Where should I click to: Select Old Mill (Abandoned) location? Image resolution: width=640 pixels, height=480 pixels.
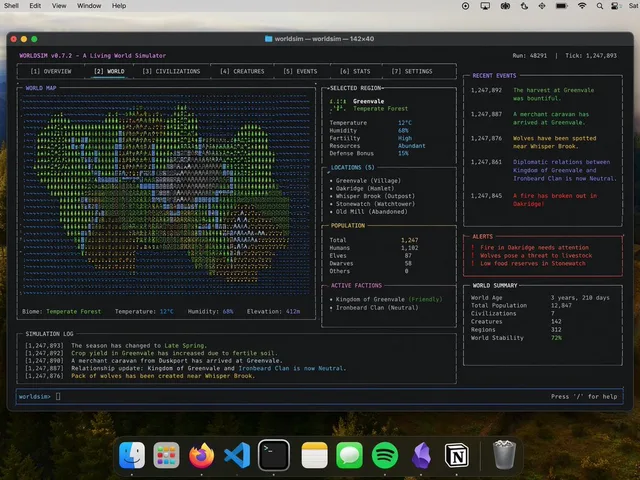click(x=371, y=211)
